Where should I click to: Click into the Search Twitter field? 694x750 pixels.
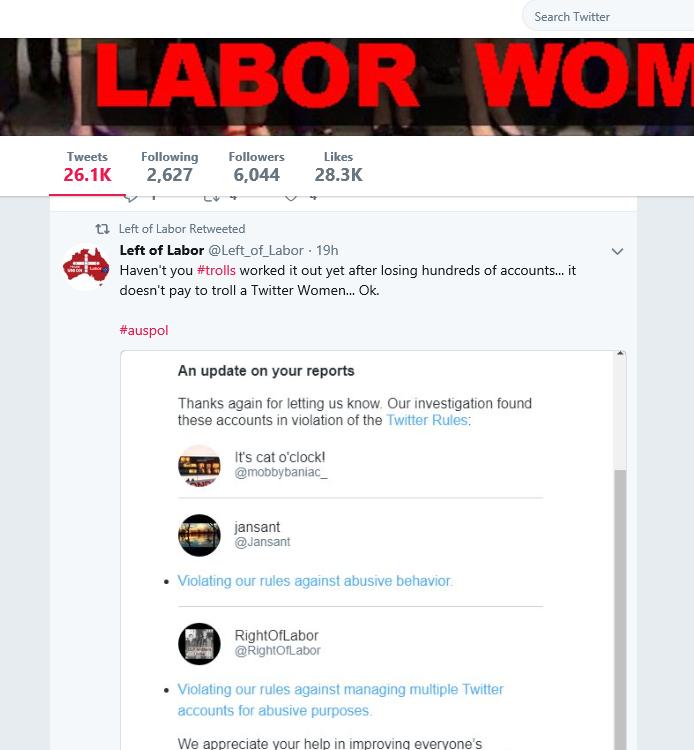pyautogui.click(x=608, y=17)
